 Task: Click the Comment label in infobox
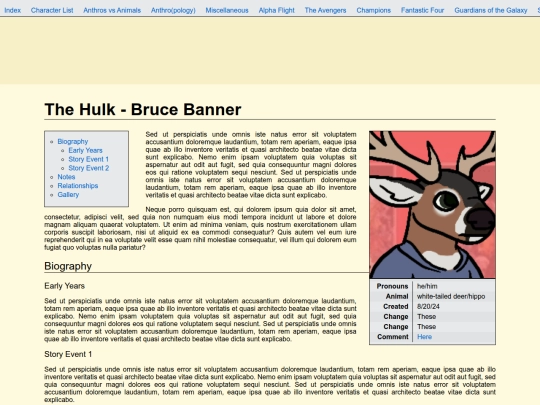pyautogui.click(x=393, y=337)
